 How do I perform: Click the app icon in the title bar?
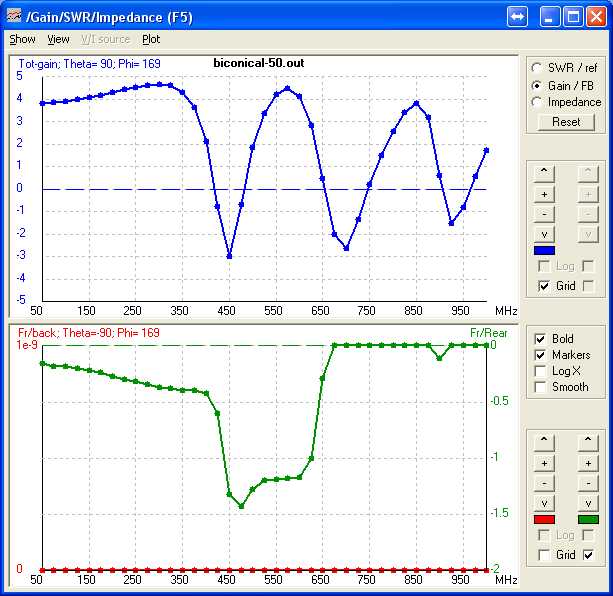[x=15, y=16]
